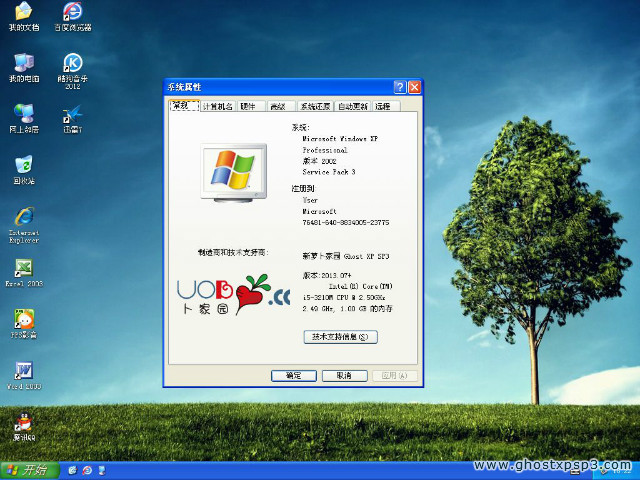Click the help question mark button in 系统属性
This screenshot has width=640, height=480.
pyautogui.click(x=400, y=87)
